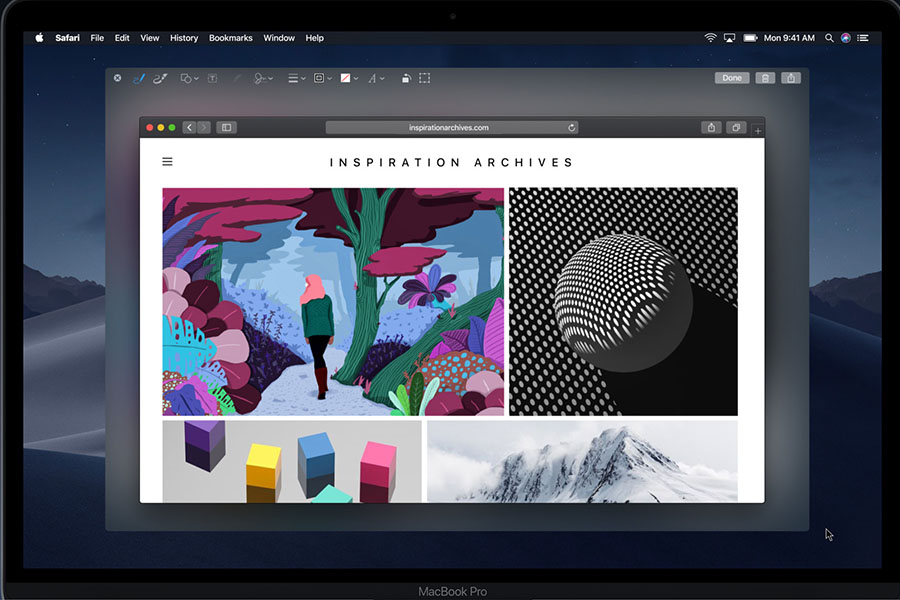Open the Apple menu
The width and height of the screenshot is (900, 600).
click(x=39, y=38)
